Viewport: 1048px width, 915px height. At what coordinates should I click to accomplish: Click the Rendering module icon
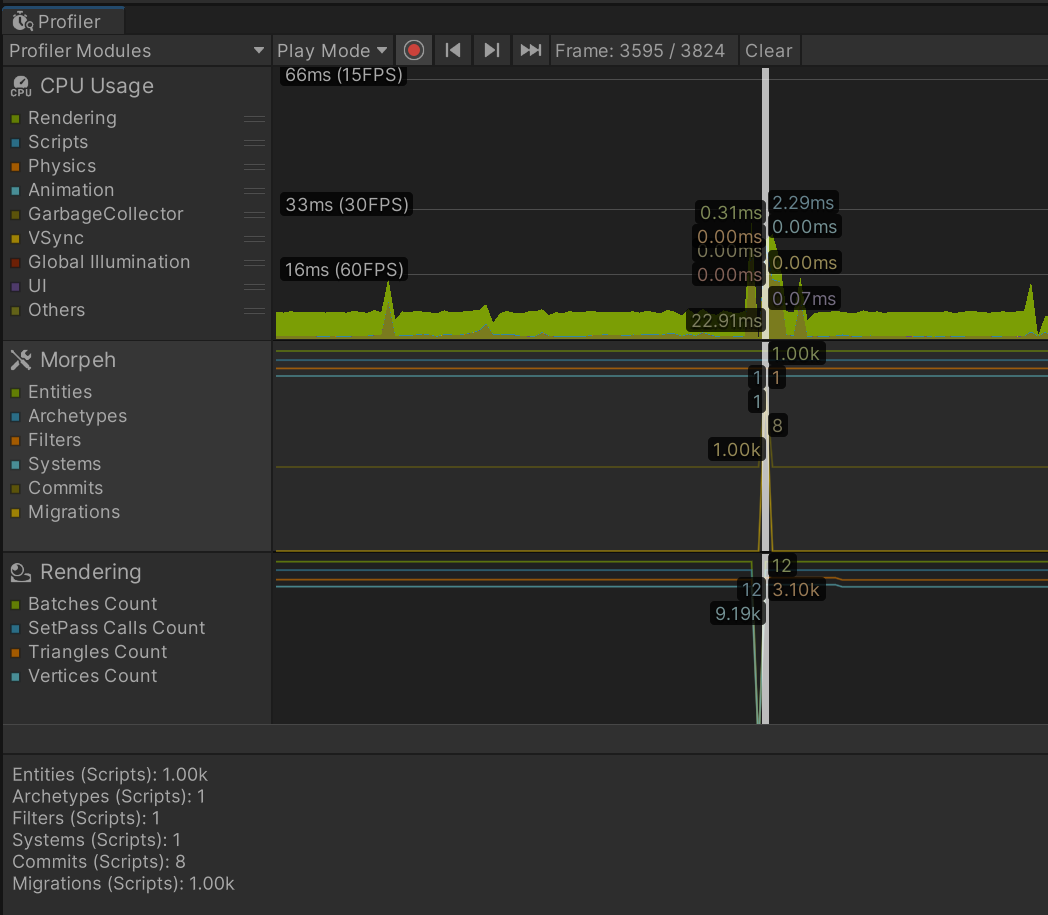point(21,572)
